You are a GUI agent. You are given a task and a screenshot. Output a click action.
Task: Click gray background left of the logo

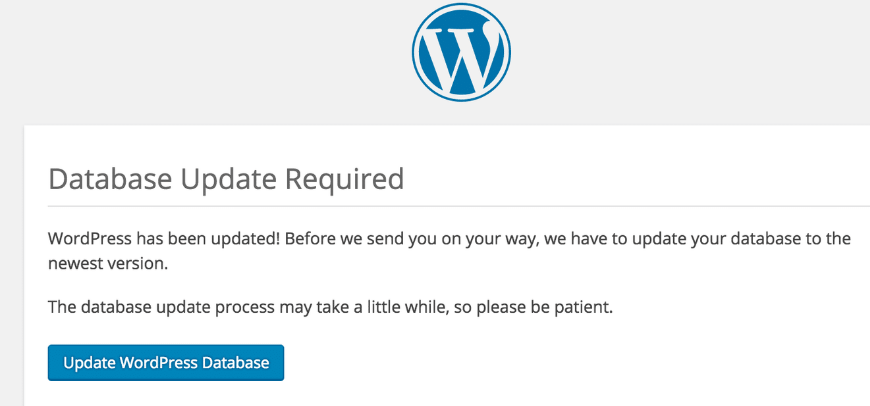point(200,60)
